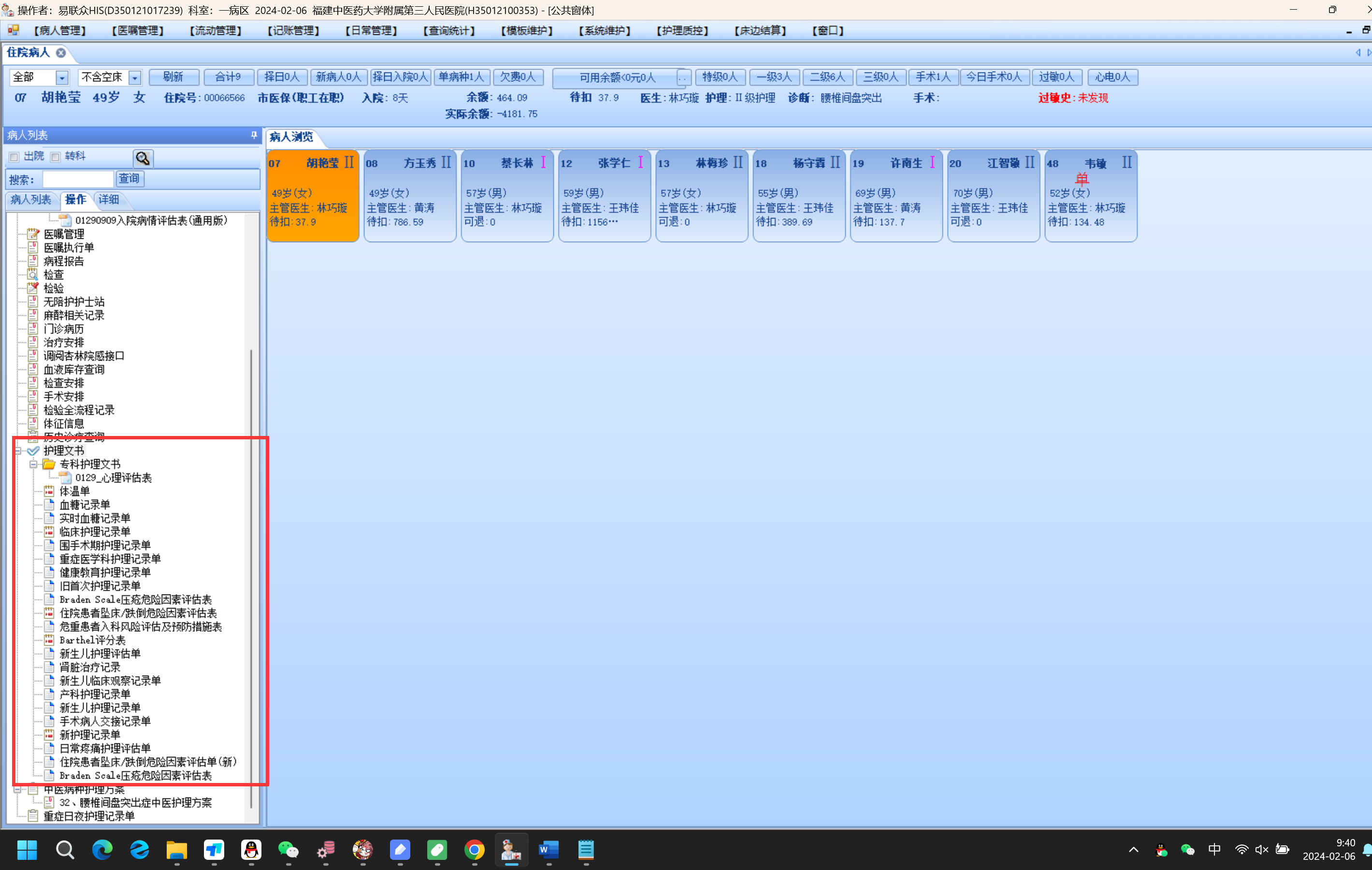
Task: Open the WeChat icon in taskbar
Action: [289, 850]
